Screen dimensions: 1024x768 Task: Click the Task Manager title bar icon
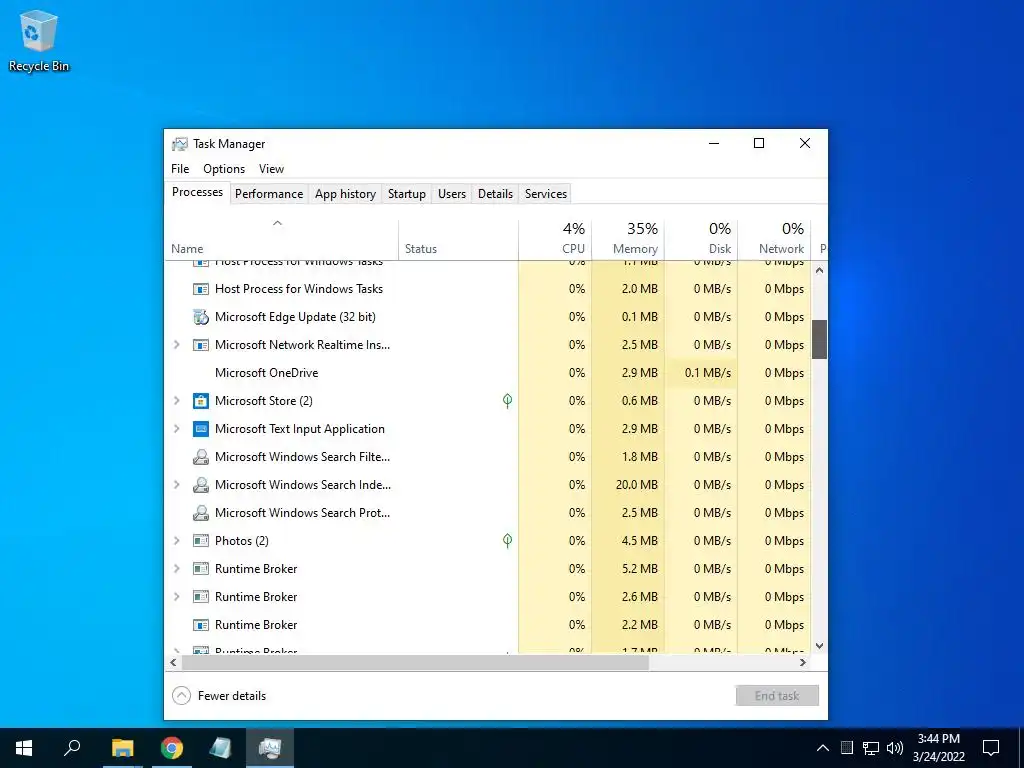(x=180, y=144)
